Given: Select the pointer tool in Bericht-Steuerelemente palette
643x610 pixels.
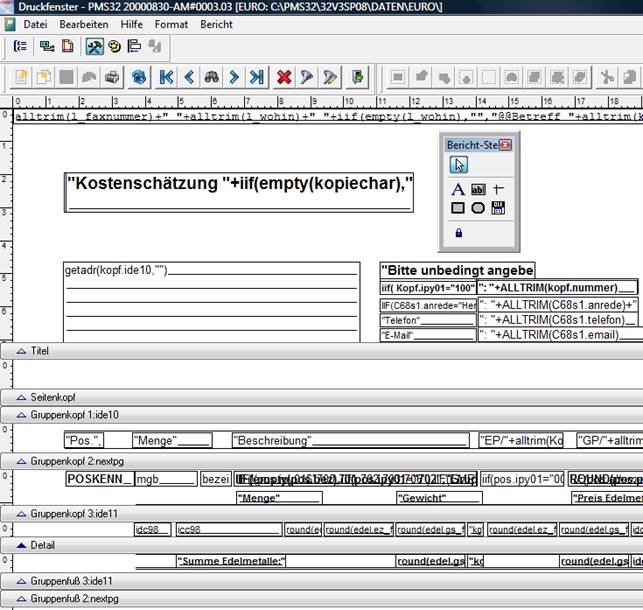Looking at the screenshot, I should [x=459, y=165].
